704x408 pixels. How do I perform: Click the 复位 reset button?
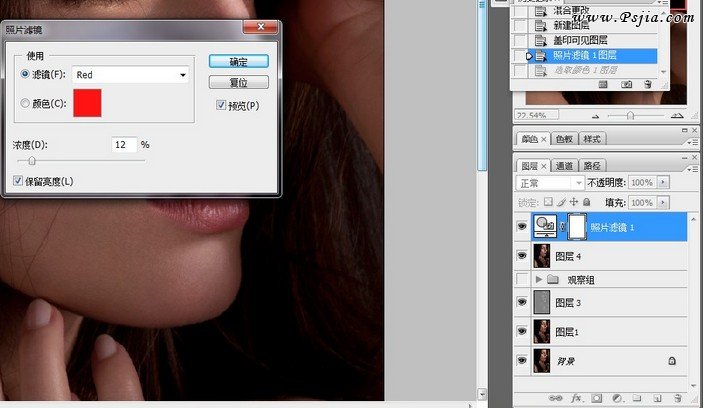point(238,82)
